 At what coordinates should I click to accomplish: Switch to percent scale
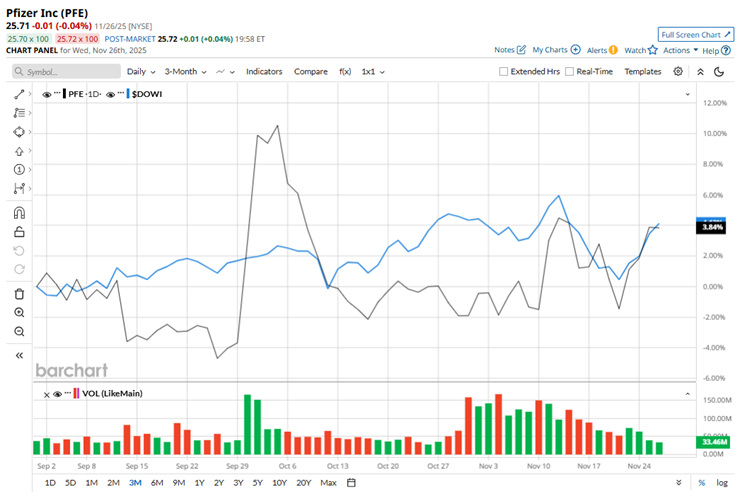pos(702,483)
